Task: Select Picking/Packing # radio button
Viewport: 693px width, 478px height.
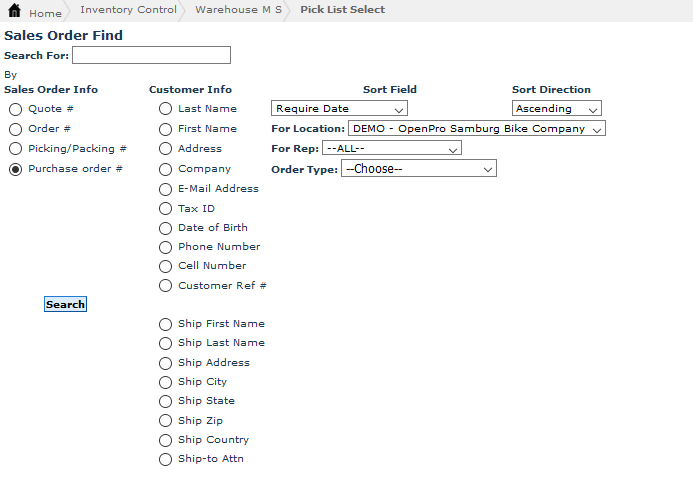Action: pos(15,149)
